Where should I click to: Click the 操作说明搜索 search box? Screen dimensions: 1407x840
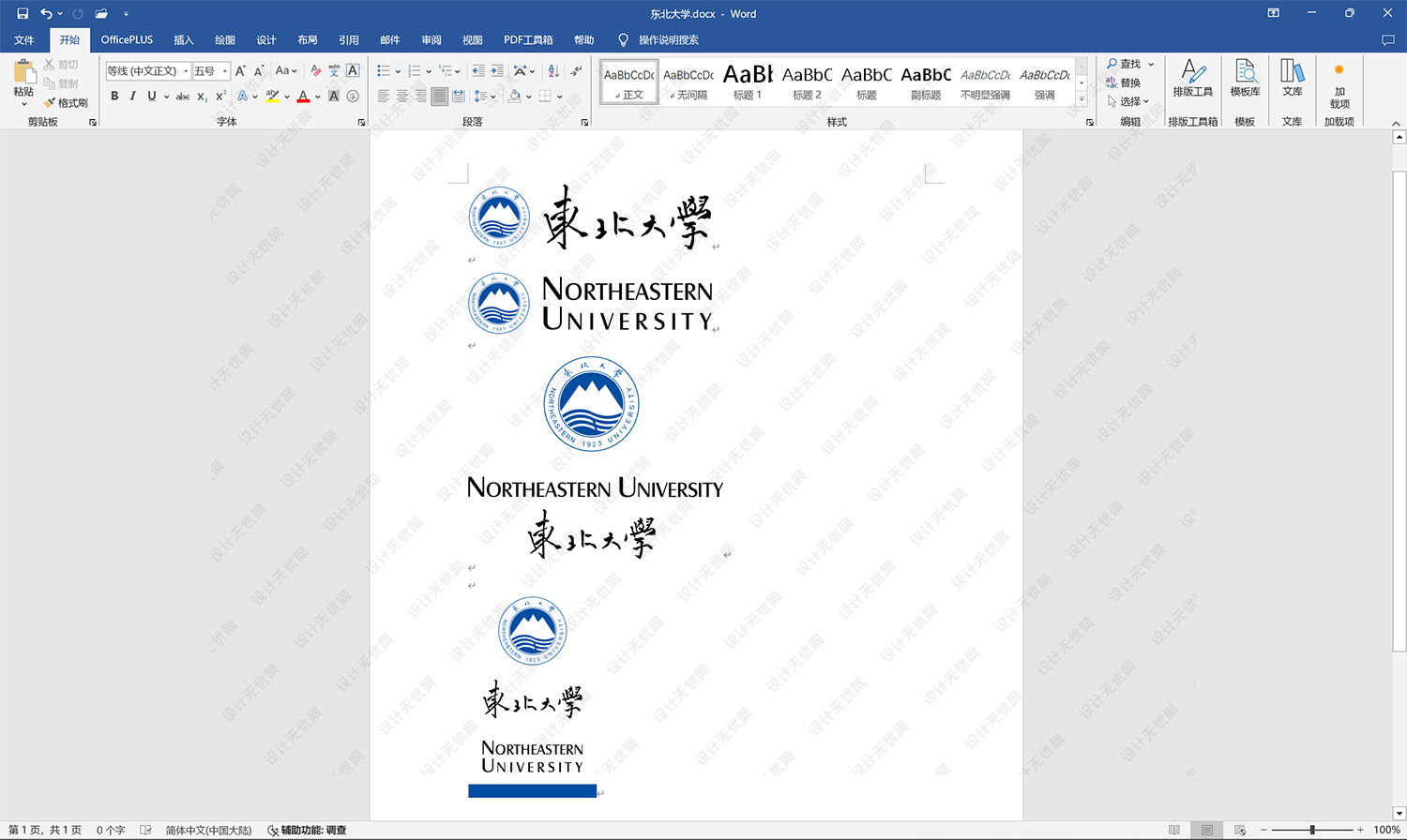(668, 40)
